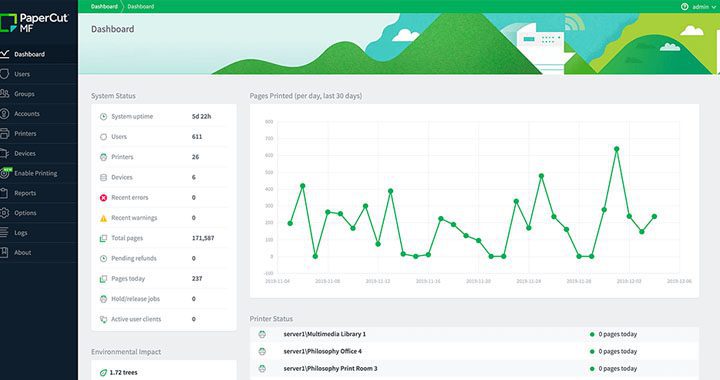Click 0 pages today for Multimedia Library 1
The image size is (720, 380).
click(618, 334)
